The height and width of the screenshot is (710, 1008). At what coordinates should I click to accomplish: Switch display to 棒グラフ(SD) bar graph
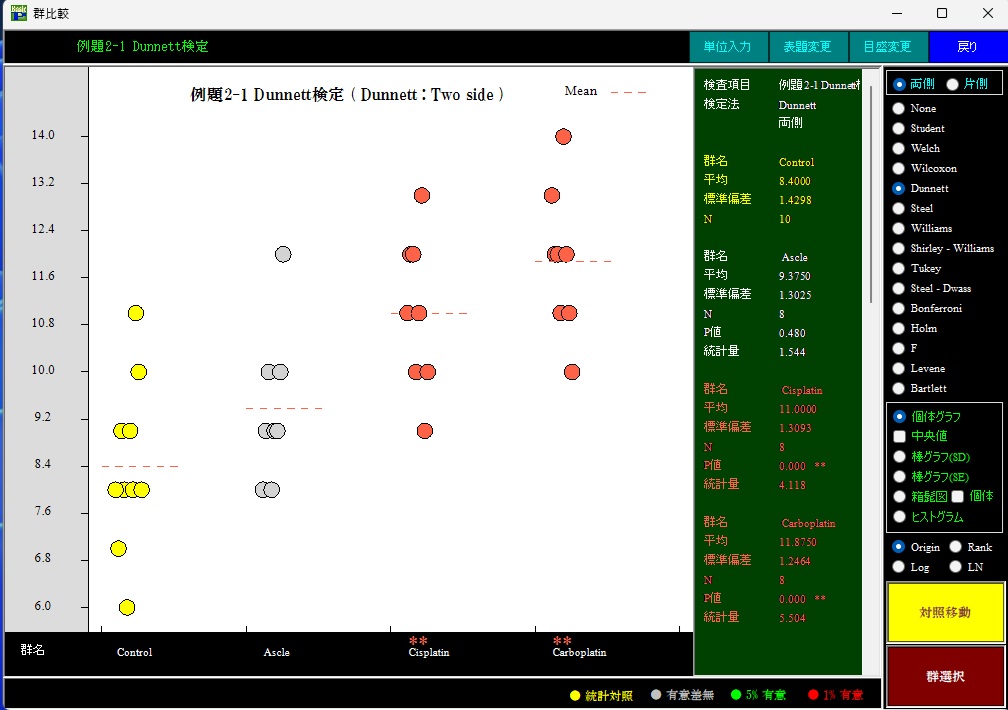click(897, 457)
